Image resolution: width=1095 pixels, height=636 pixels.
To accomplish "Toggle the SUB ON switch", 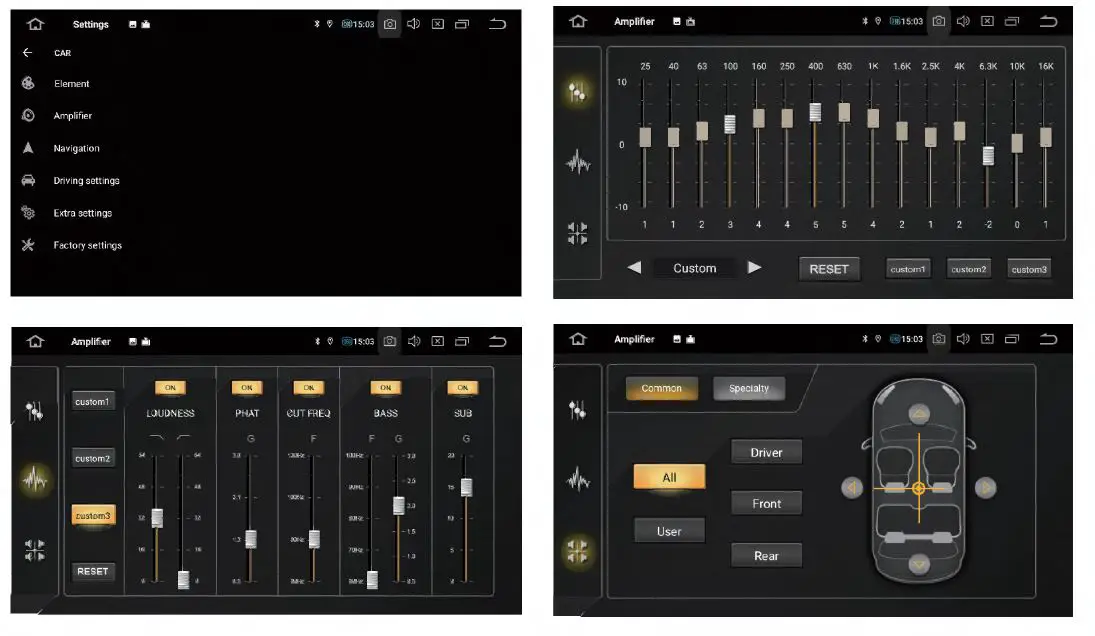I will click(462, 388).
